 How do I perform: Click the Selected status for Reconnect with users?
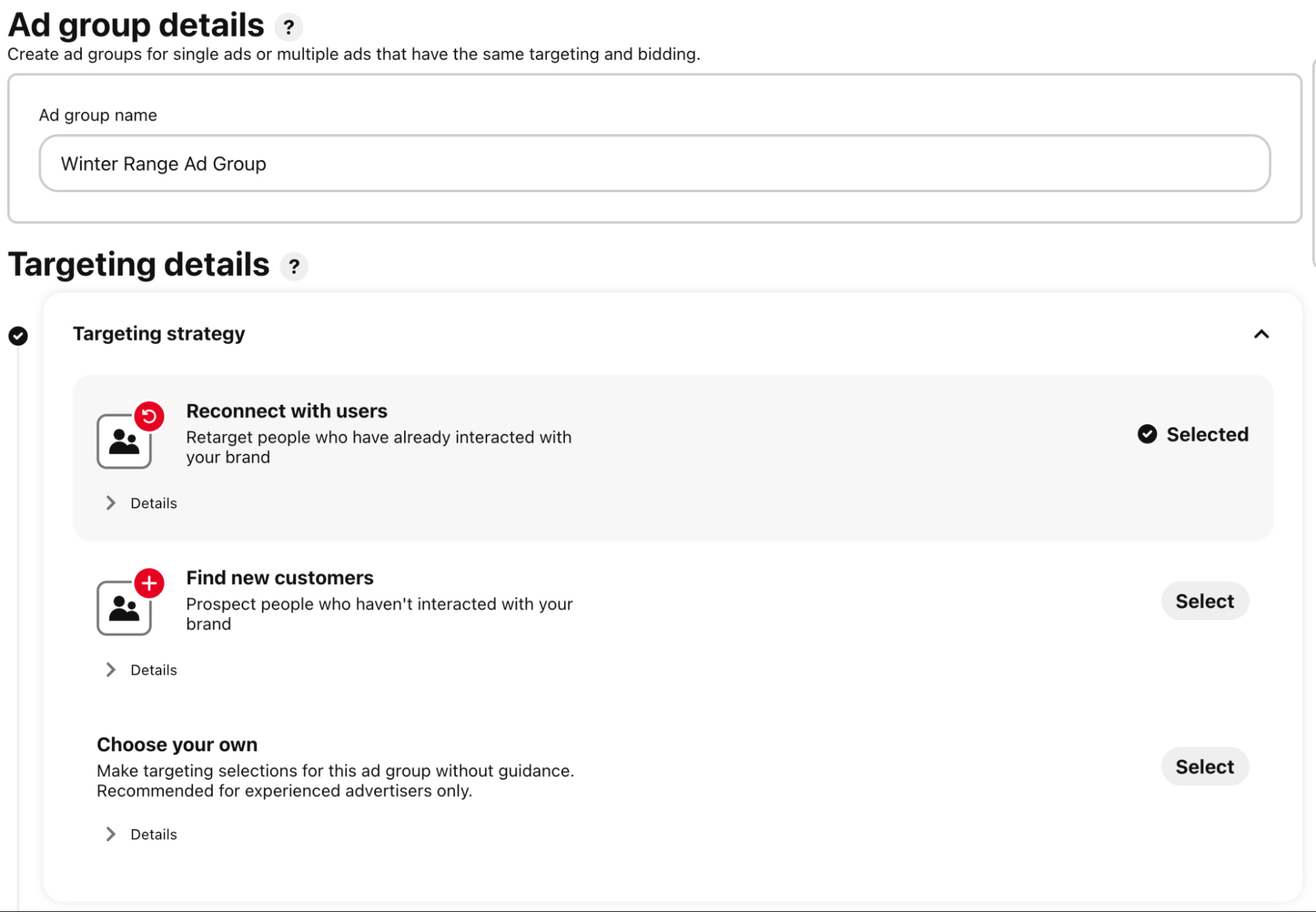tap(1207, 435)
